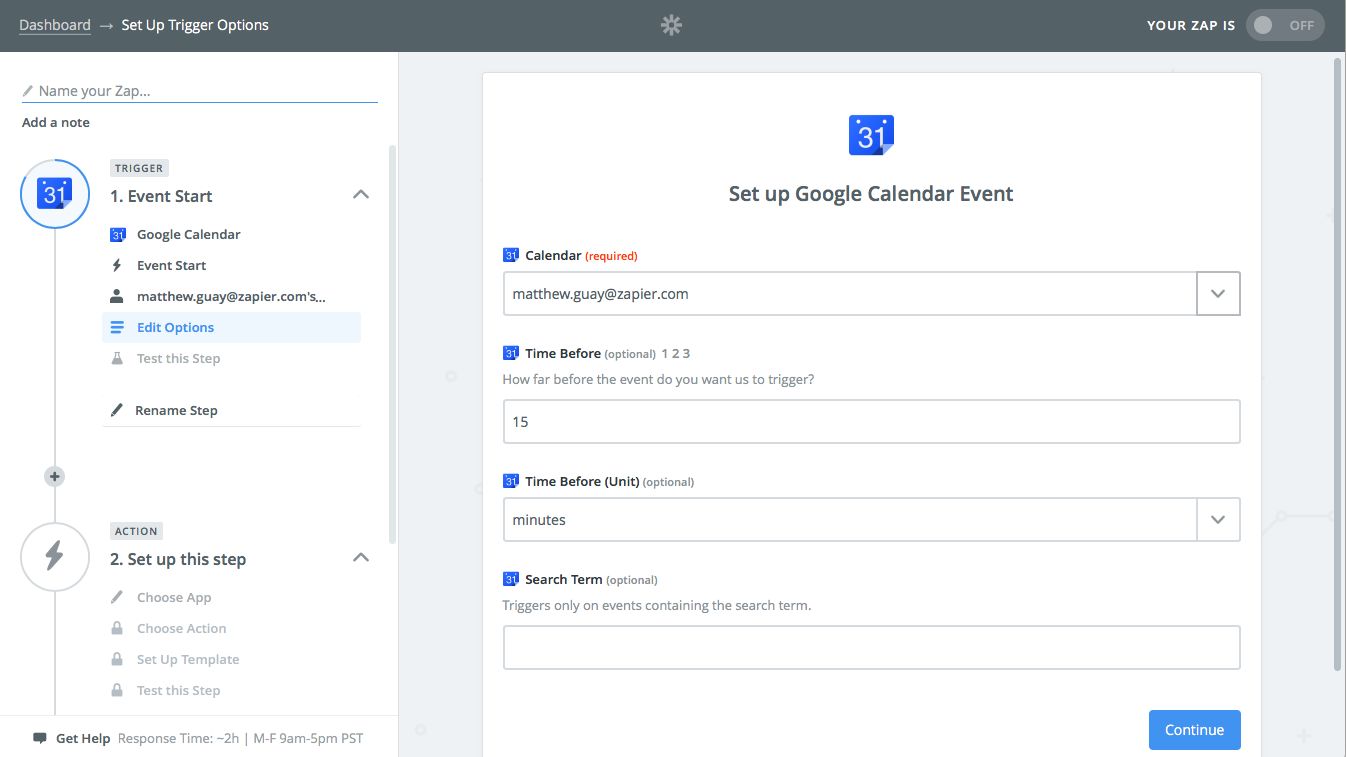Collapse the Event Start trigger section
The image size is (1346, 757).
click(361, 195)
